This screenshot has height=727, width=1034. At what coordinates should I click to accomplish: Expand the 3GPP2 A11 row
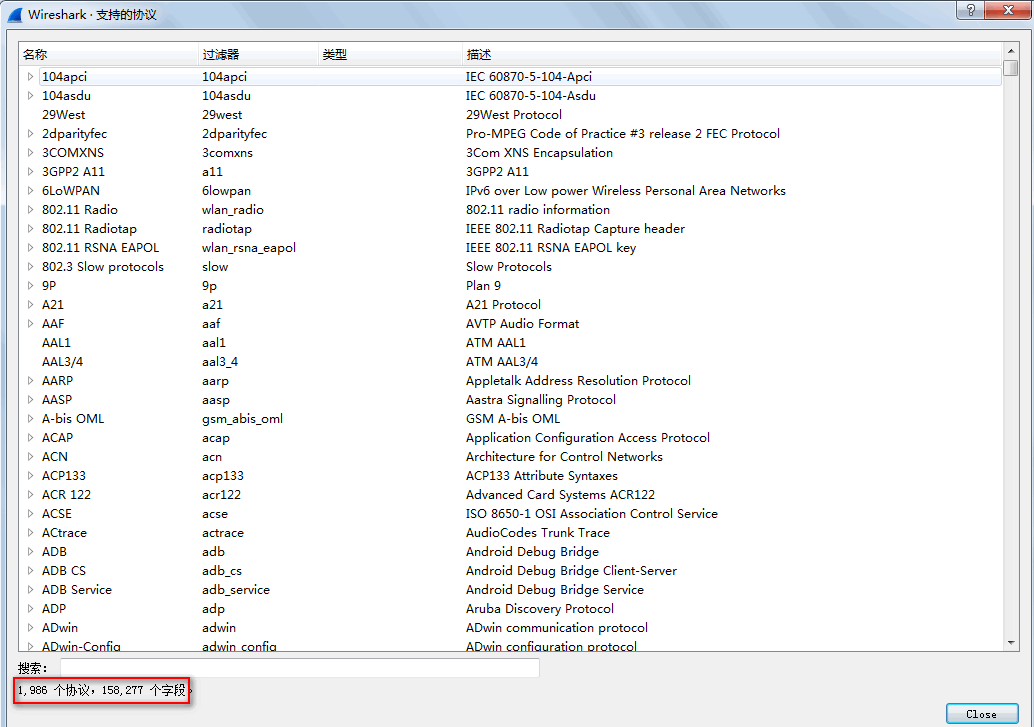coord(30,172)
